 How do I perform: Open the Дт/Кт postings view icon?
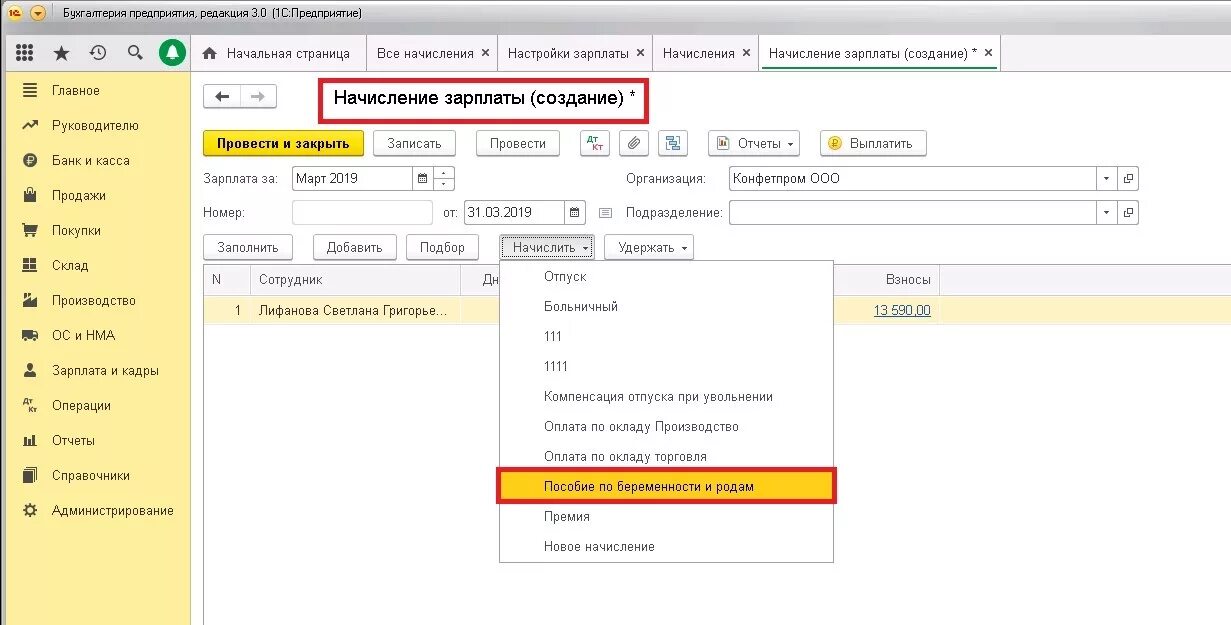(594, 143)
